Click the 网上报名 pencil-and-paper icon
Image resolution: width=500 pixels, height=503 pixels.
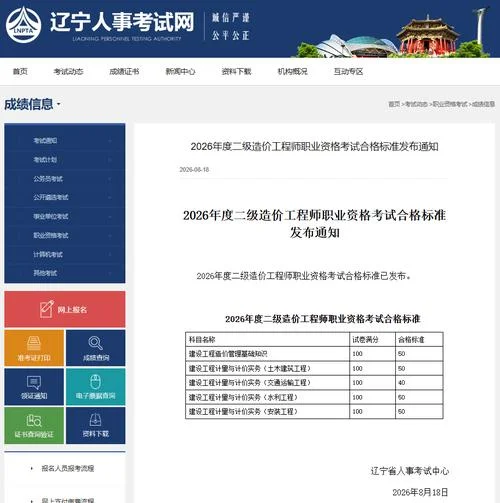point(46,309)
